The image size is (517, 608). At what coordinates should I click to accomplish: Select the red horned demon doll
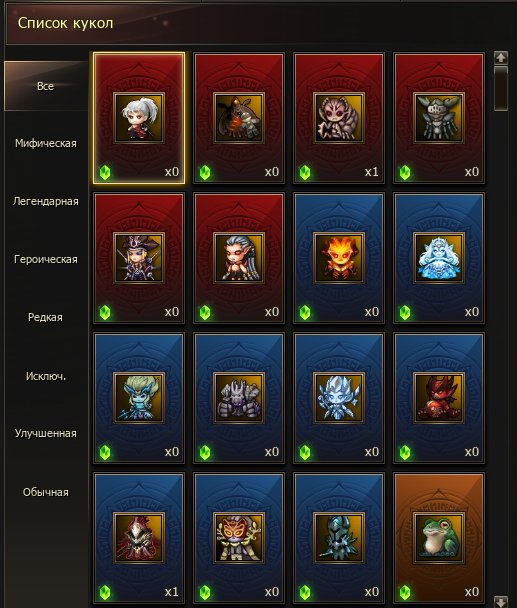[x=439, y=398]
